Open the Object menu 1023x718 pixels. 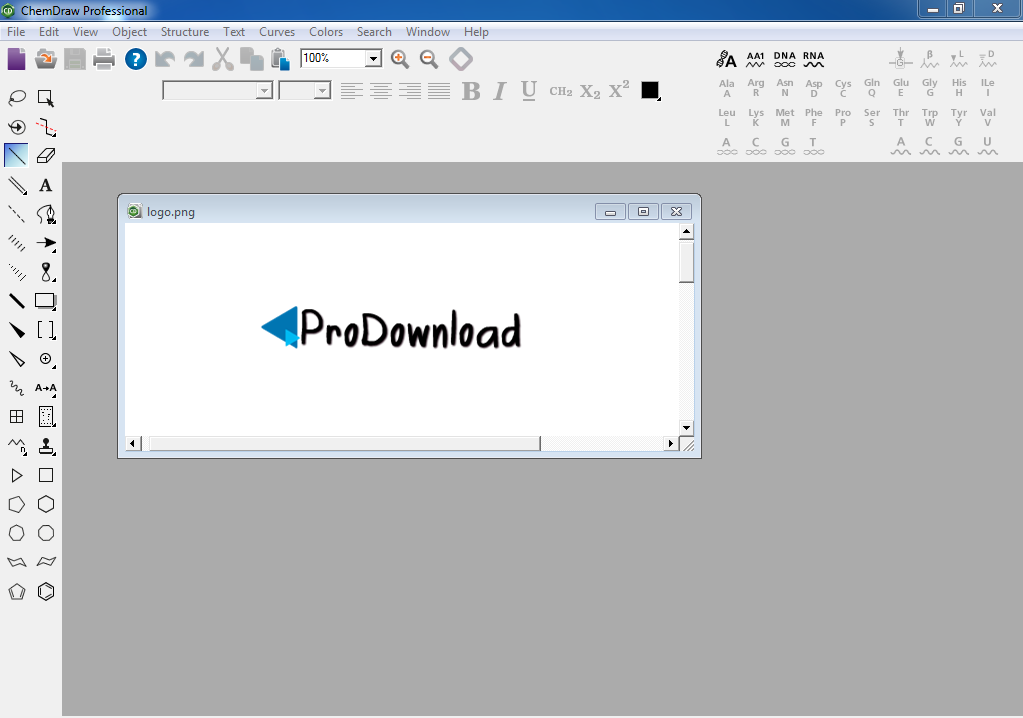pos(129,31)
